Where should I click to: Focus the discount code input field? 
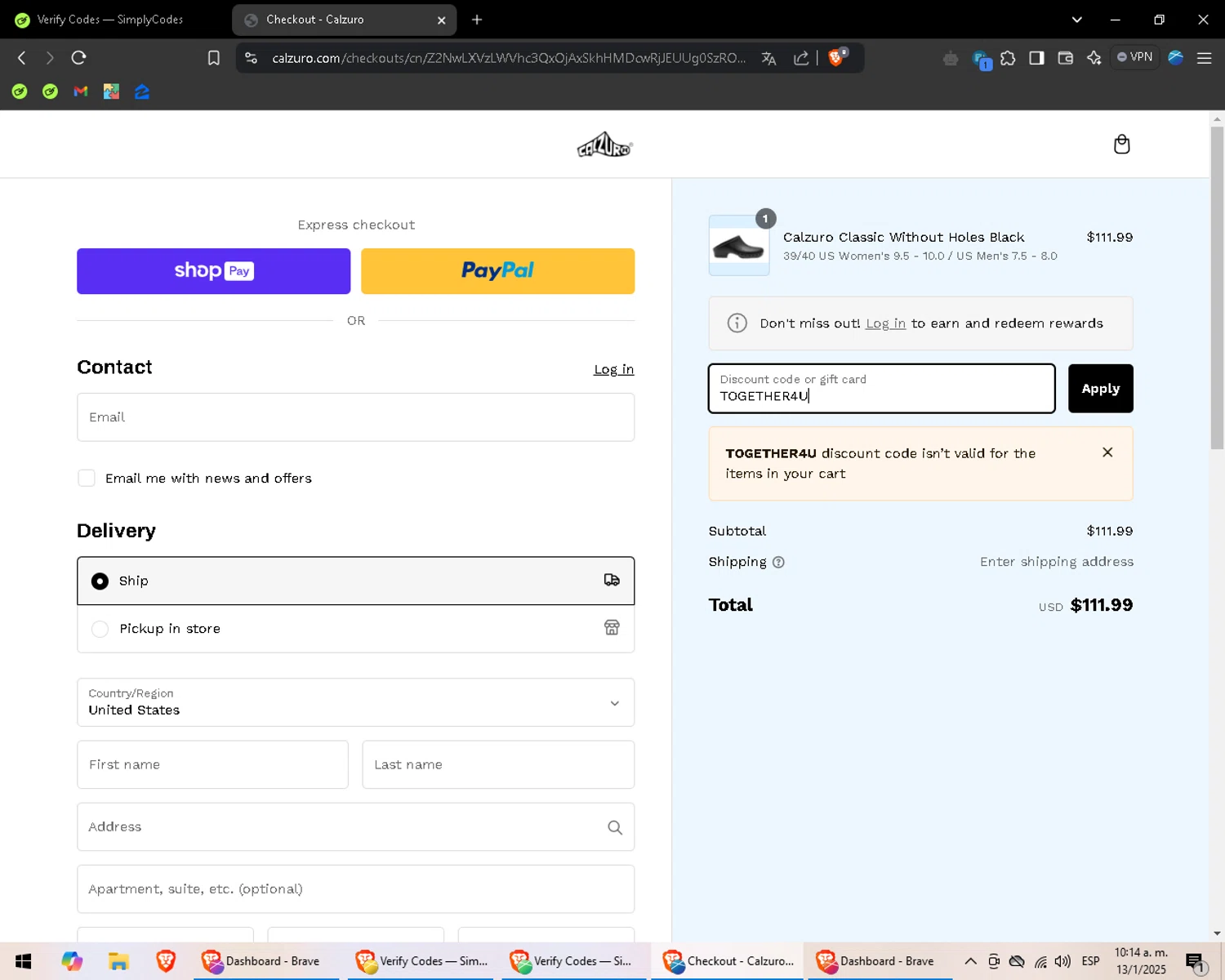click(x=882, y=389)
